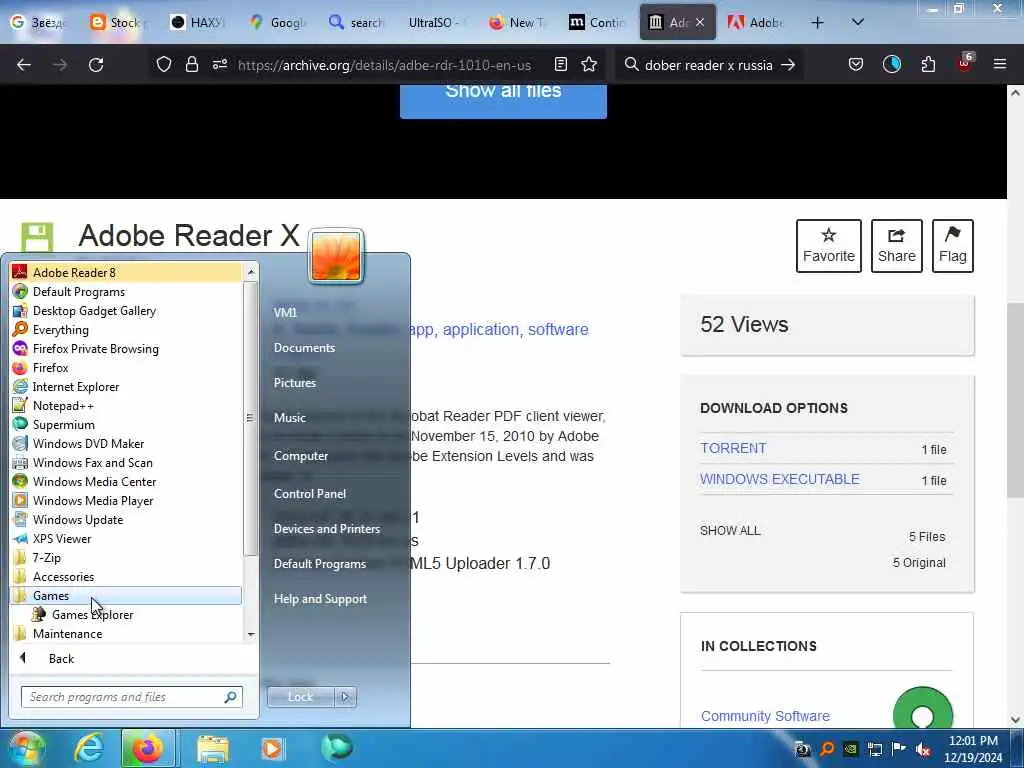1024x768 pixels.
Task: Open the Firefox extensions menu
Action: click(x=928, y=65)
